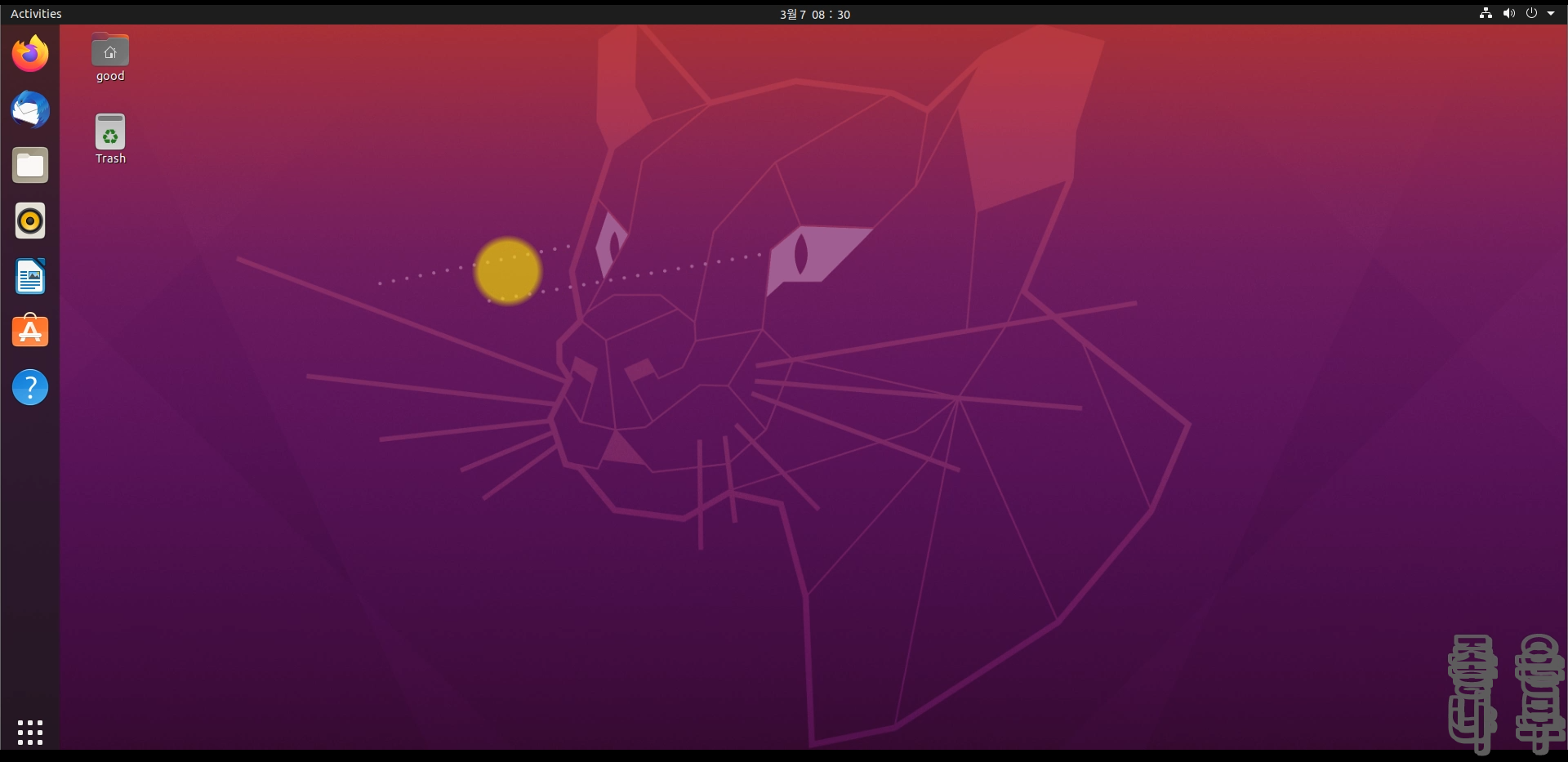Open Firefox from the dock
This screenshot has height=762, width=1568.
(x=30, y=54)
